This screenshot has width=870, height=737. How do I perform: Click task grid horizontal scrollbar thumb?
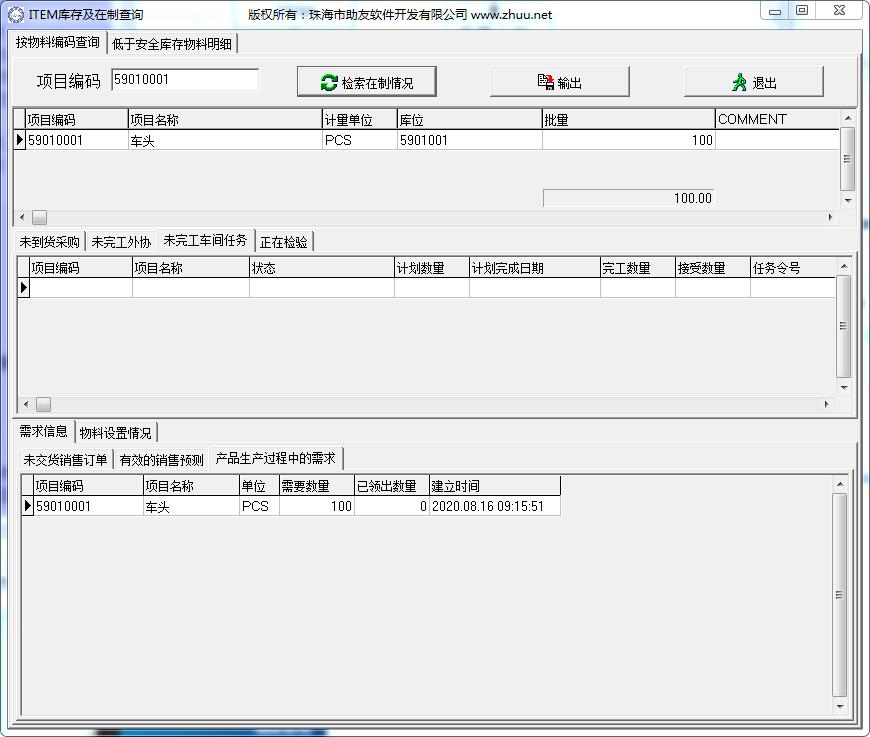tap(43, 405)
